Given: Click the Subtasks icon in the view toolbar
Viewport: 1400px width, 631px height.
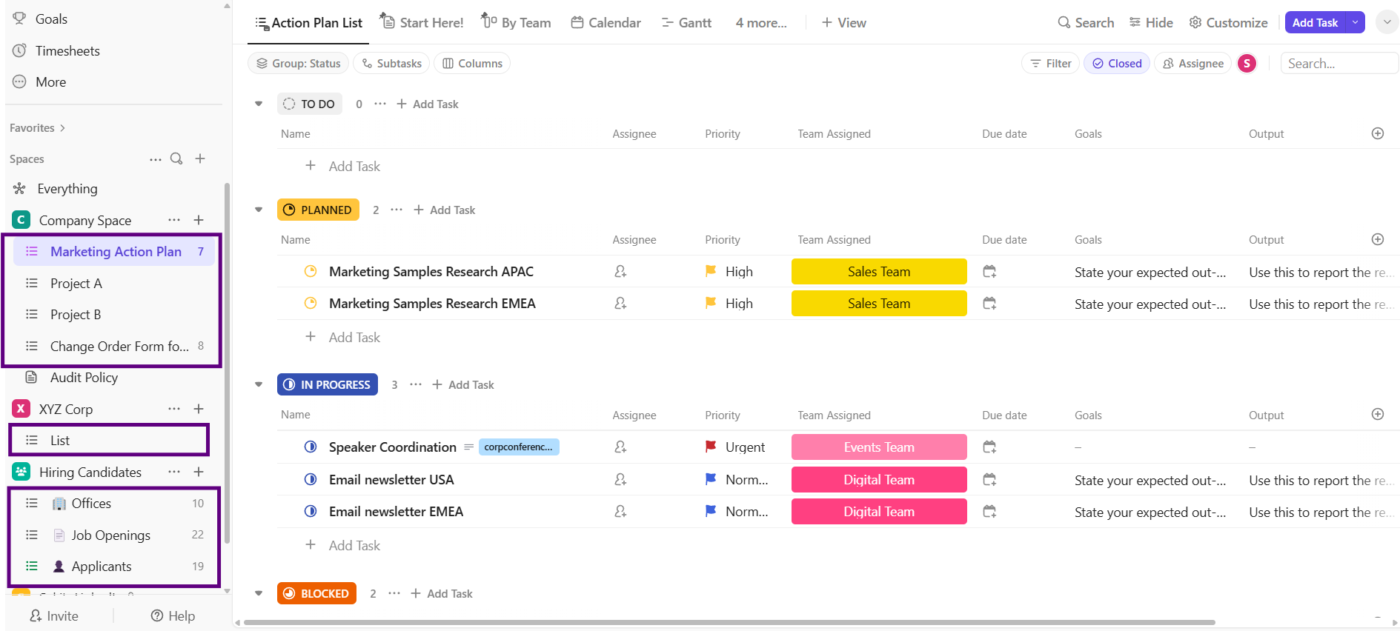Looking at the screenshot, I should pos(366,62).
